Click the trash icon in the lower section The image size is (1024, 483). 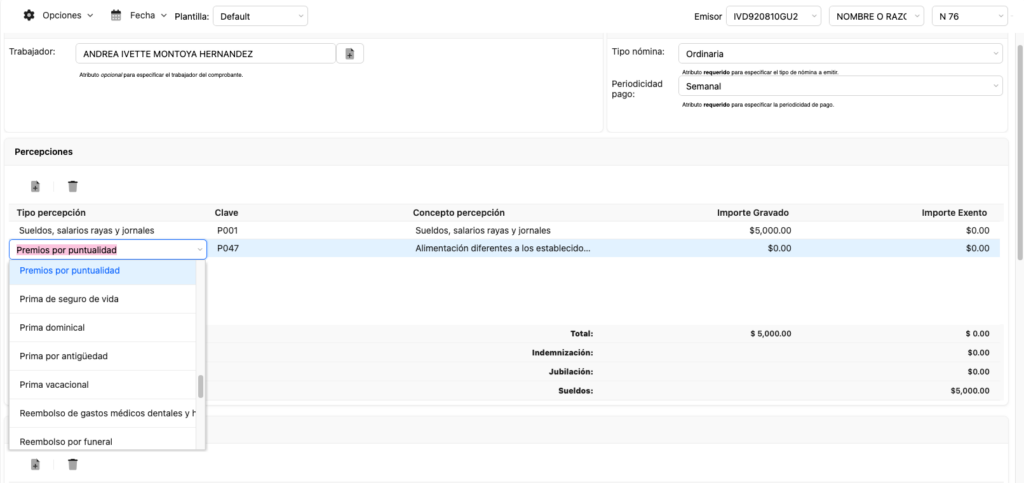[x=72, y=464]
